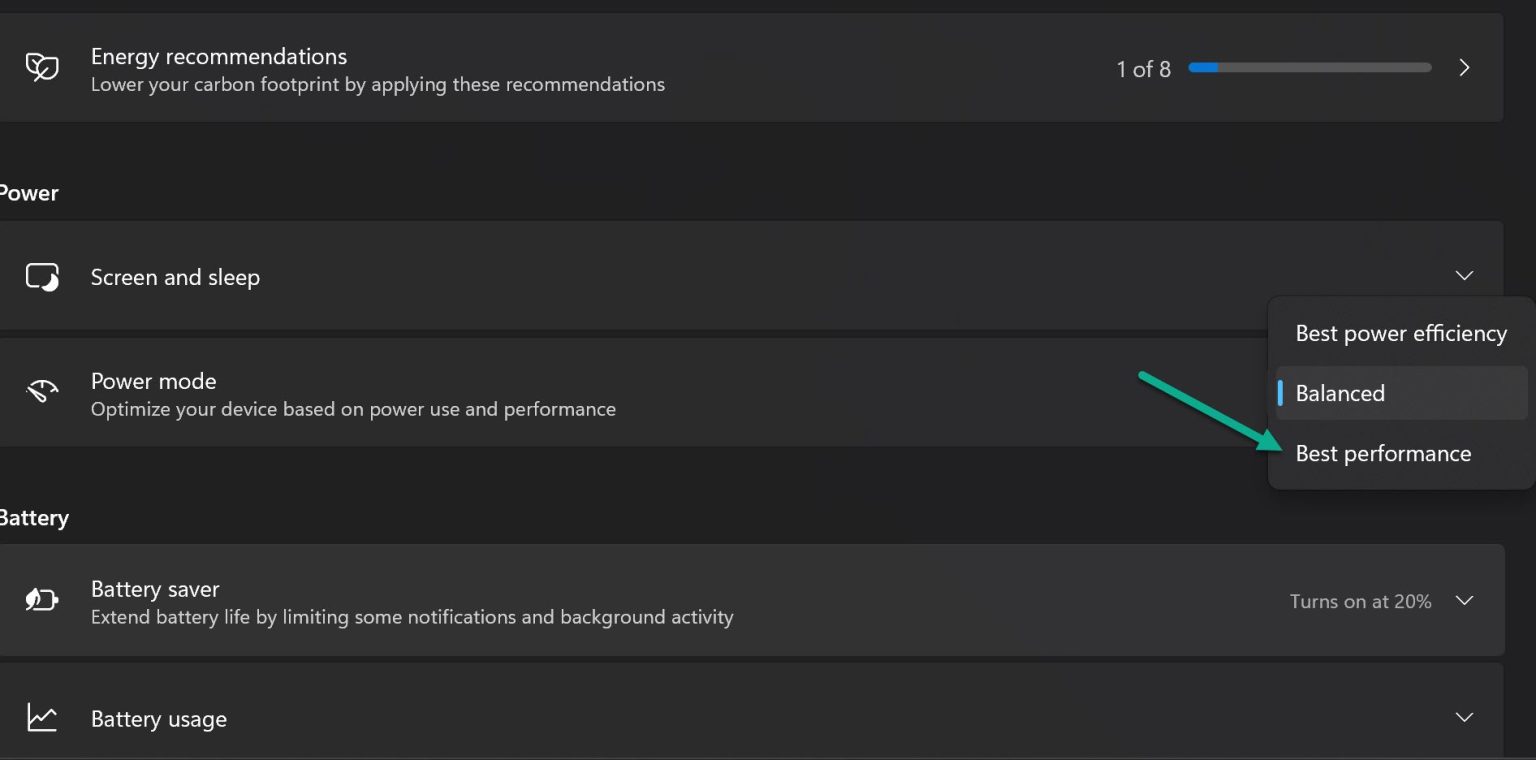Click the Battery usage chart icon

point(42,717)
